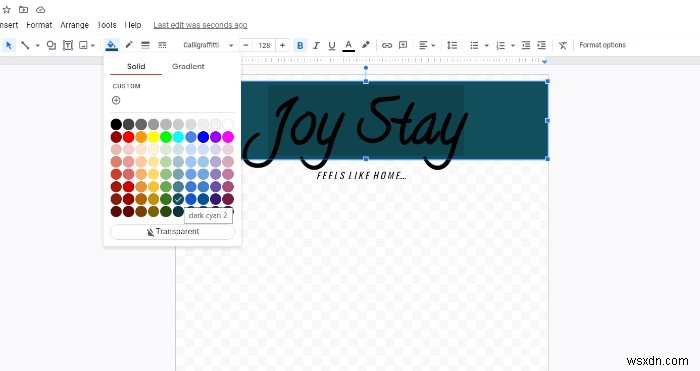700x371 pixels.
Task: Click the right indent marker on the ruler
Action: coord(544,61)
